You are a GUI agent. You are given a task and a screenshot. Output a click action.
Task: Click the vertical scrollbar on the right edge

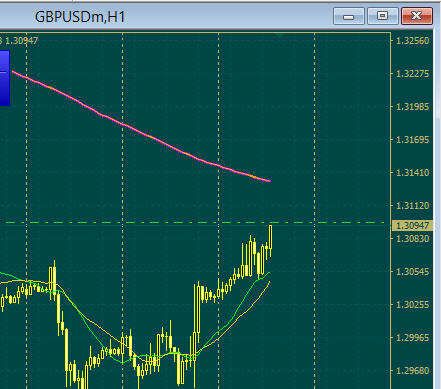[x=438, y=210]
